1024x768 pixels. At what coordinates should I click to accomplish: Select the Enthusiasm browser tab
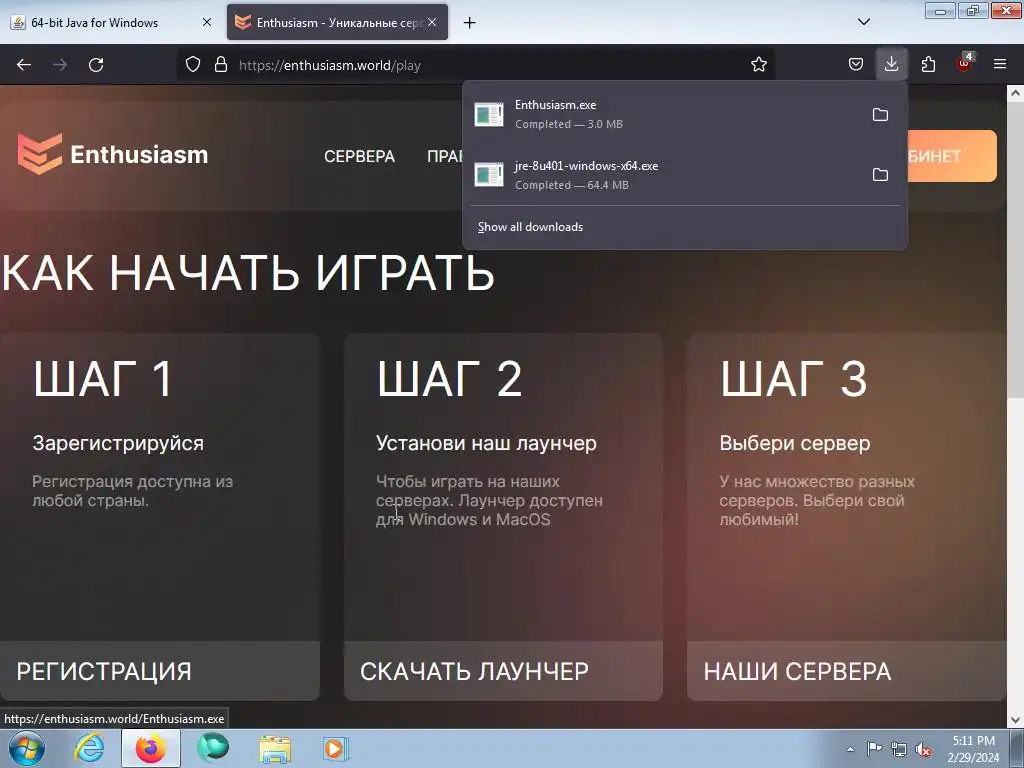tap(337, 22)
